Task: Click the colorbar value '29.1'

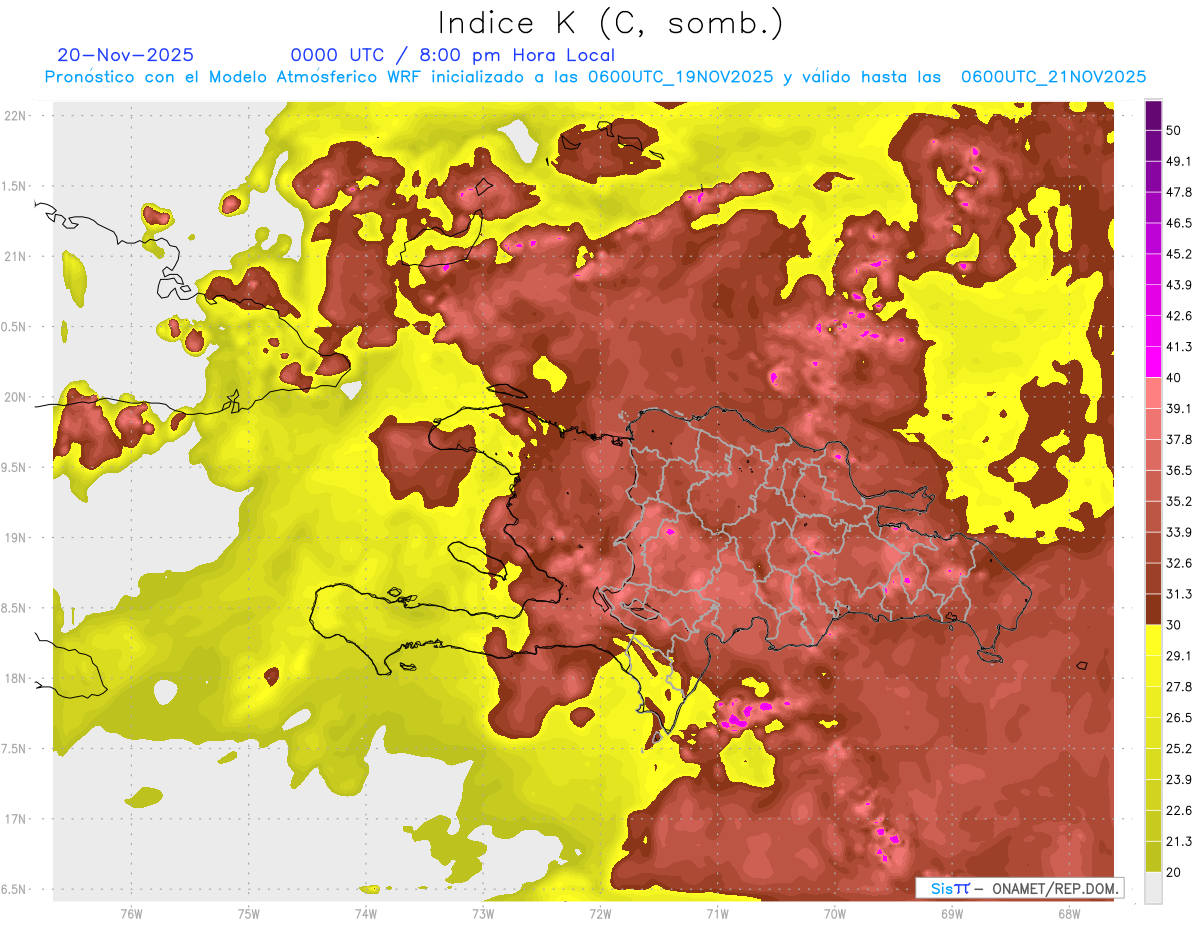Action: pyautogui.click(x=1178, y=656)
